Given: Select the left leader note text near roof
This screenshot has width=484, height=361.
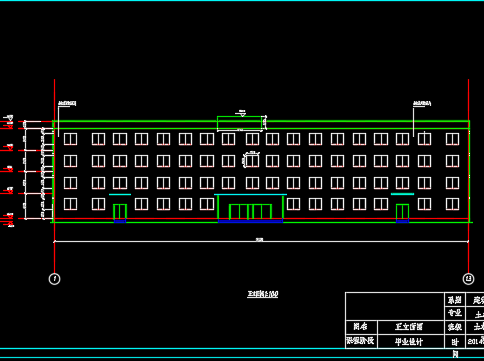Looking at the screenshot, I should pyautogui.click(x=67, y=104).
